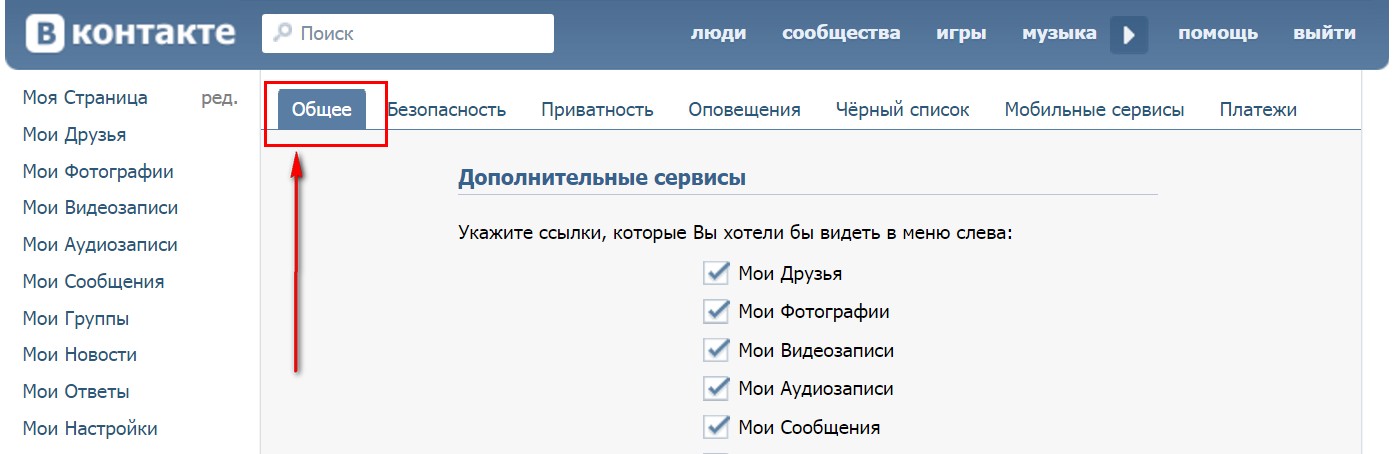Uncheck the Мои Друзья checkbox
Image resolution: width=1400 pixels, height=454 pixels.
[x=716, y=273]
